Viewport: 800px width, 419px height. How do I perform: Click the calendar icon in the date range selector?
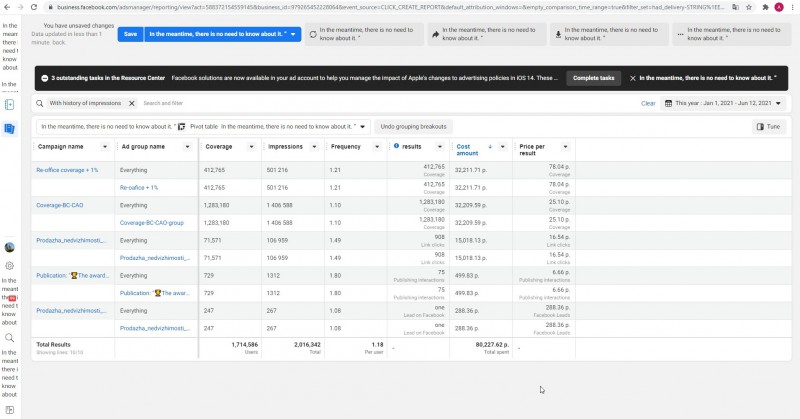tap(668, 103)
